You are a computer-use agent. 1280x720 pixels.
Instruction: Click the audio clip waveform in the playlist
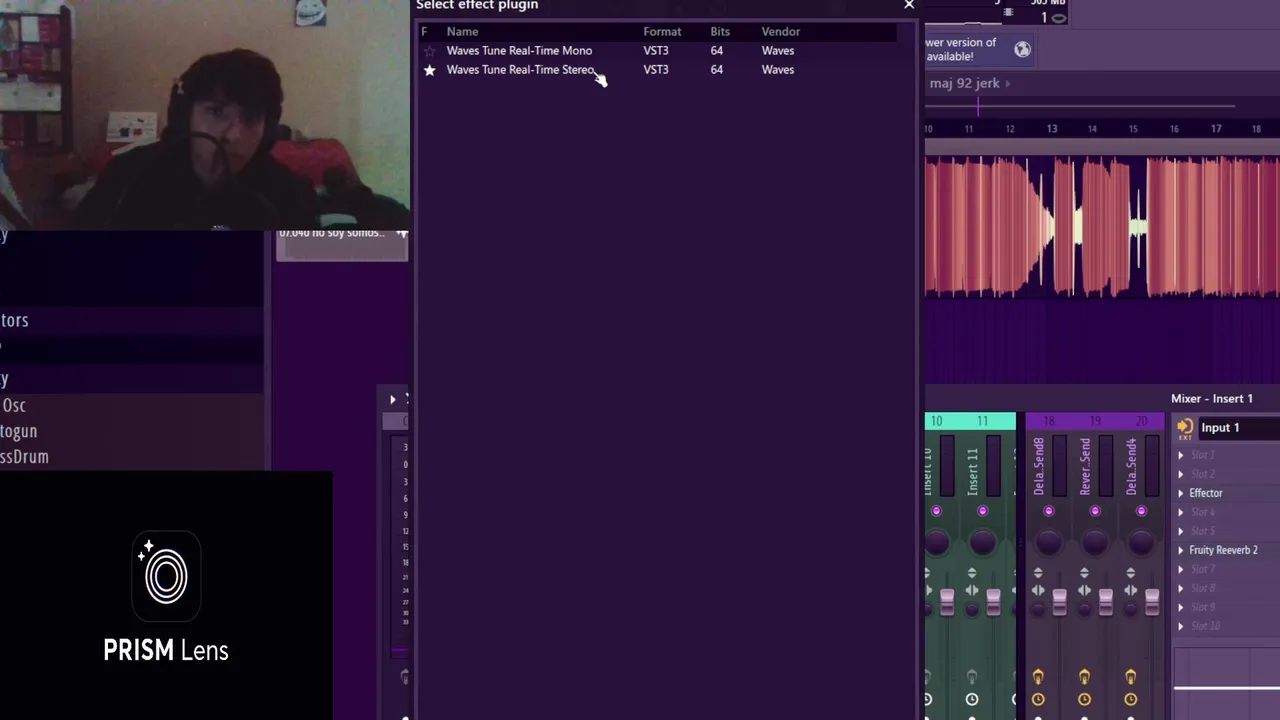click(x=1102, y=226)
